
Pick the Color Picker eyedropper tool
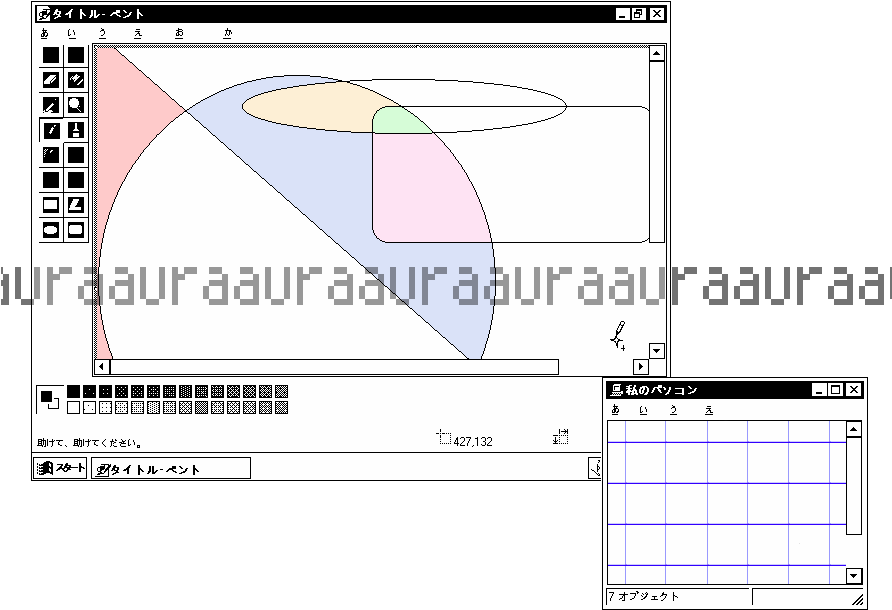tap(51, 105)
